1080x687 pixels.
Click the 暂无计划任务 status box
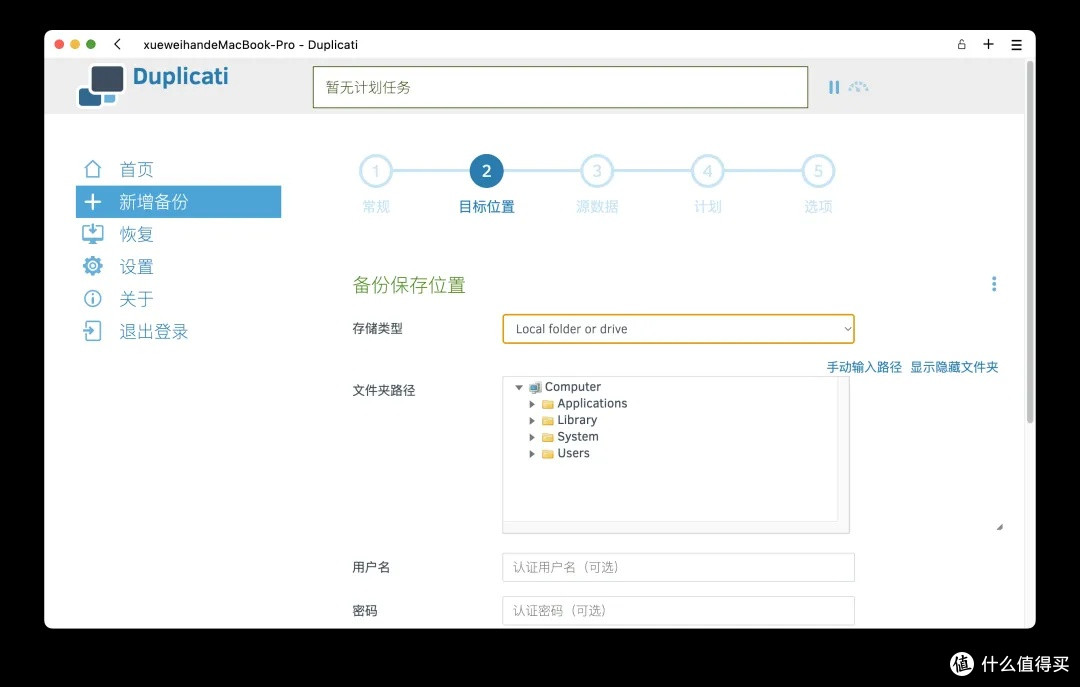[560, 87]
